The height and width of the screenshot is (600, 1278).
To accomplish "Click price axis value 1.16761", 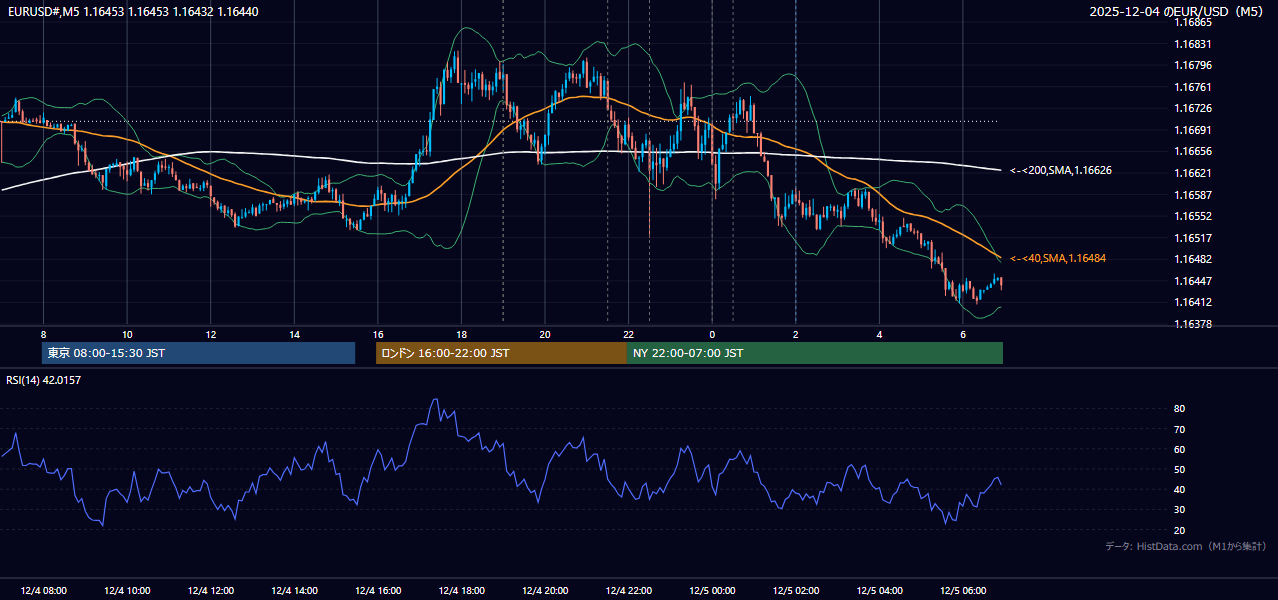I will [x=1194, y=87].
